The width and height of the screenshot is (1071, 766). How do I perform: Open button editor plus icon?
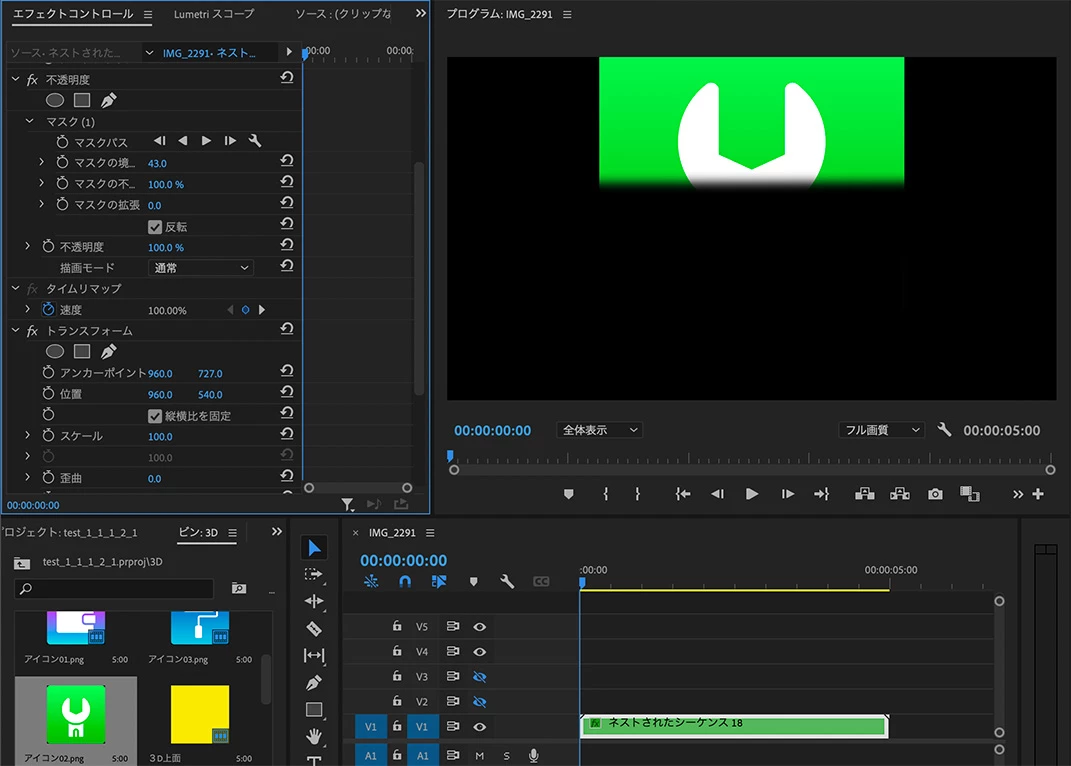[1038, 493]
